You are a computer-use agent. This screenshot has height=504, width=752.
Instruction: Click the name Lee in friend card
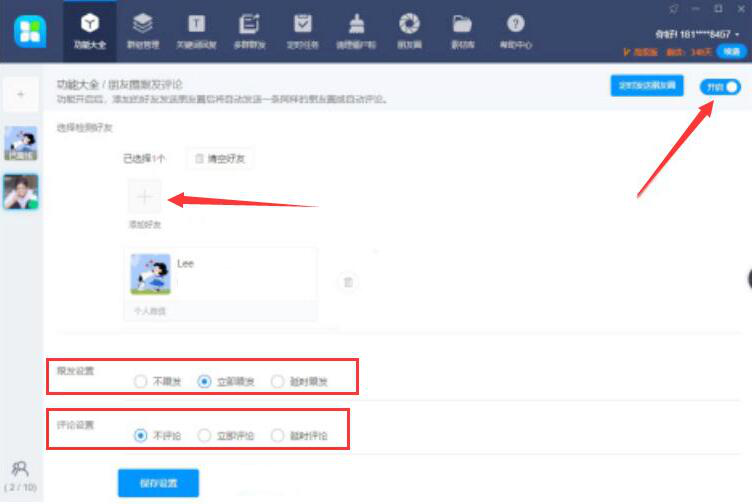pos(185,263)
